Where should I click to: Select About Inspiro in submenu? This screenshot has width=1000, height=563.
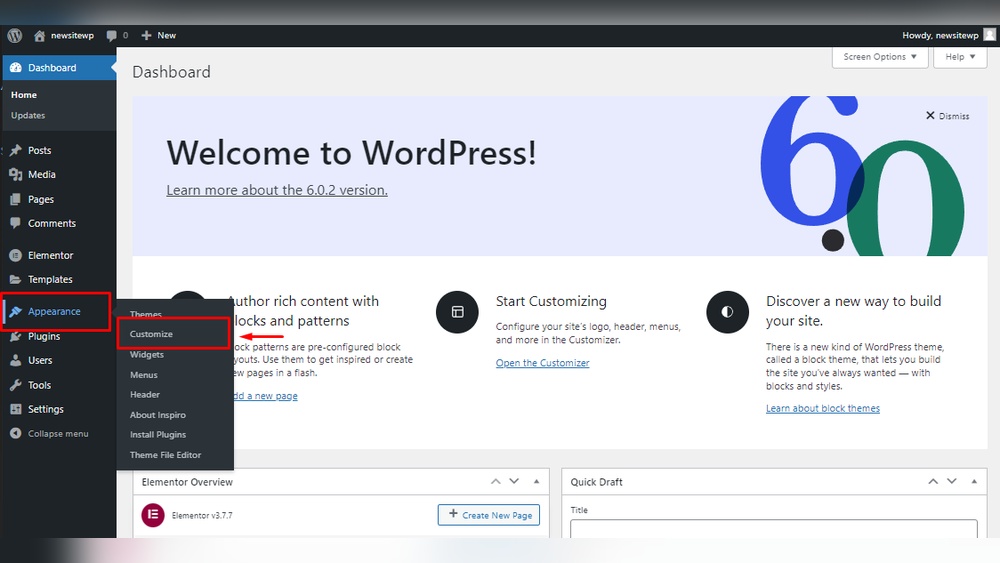point(158,415)
